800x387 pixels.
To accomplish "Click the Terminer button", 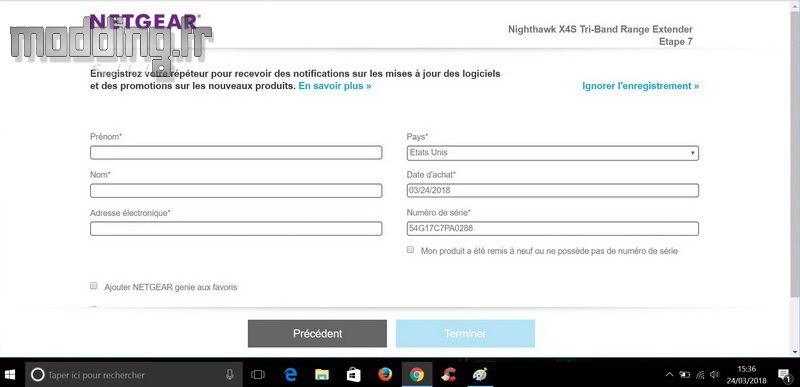I will pos(465,333).
